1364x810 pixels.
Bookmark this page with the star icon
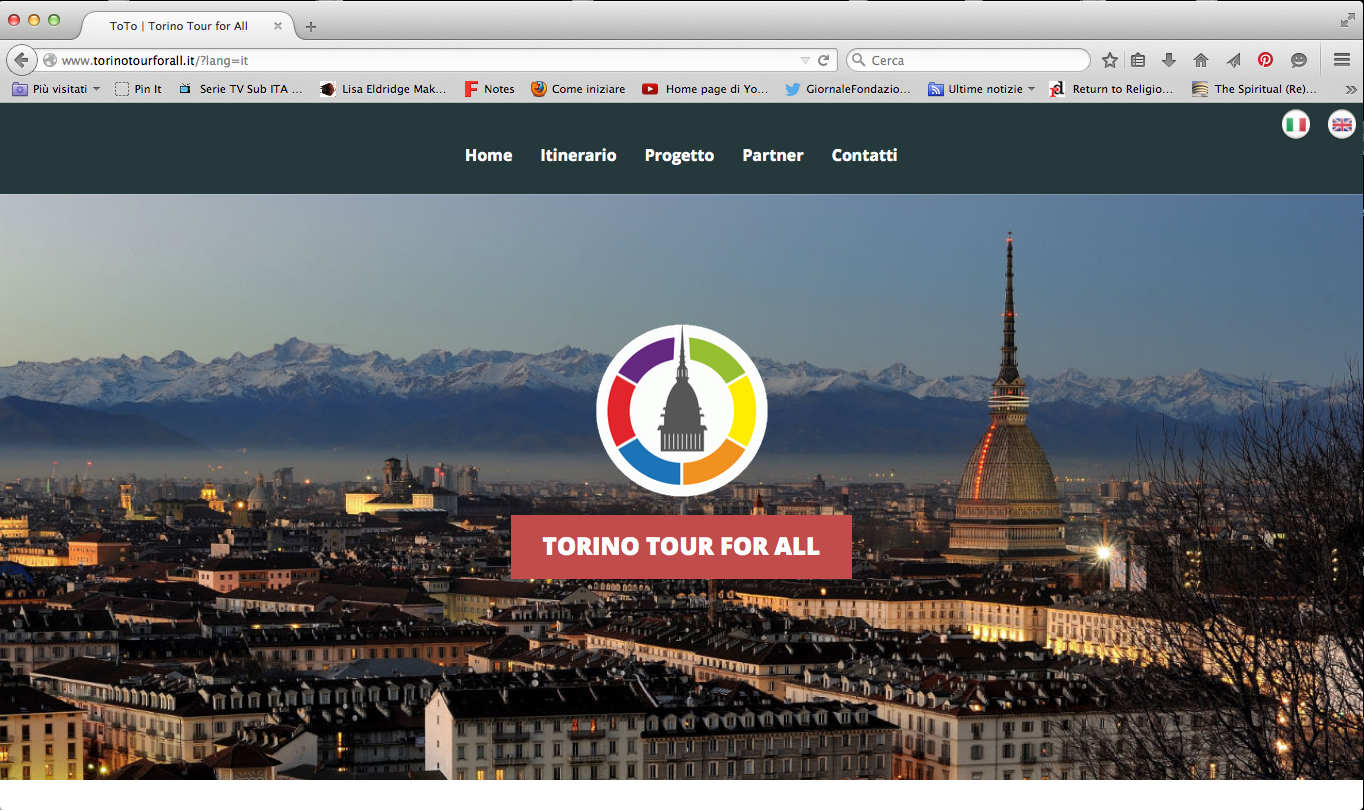(x=1109, y=60)
